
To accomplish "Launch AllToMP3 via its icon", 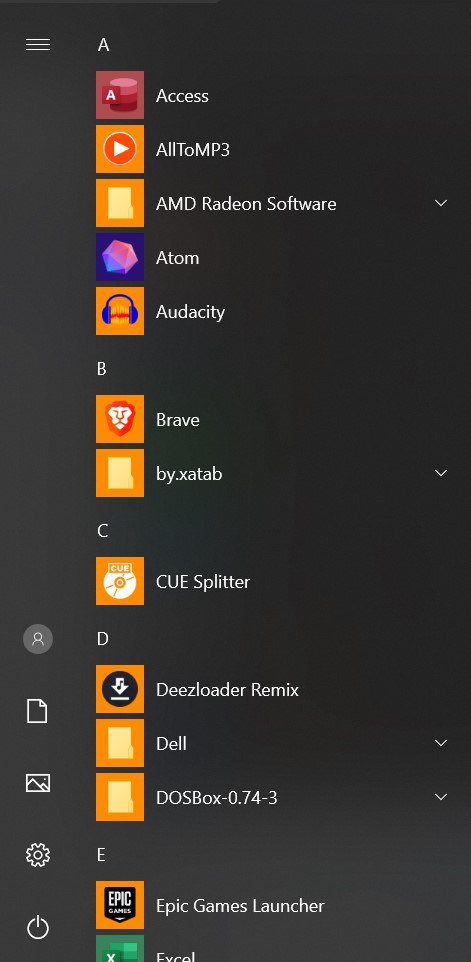I will (120, 149).
